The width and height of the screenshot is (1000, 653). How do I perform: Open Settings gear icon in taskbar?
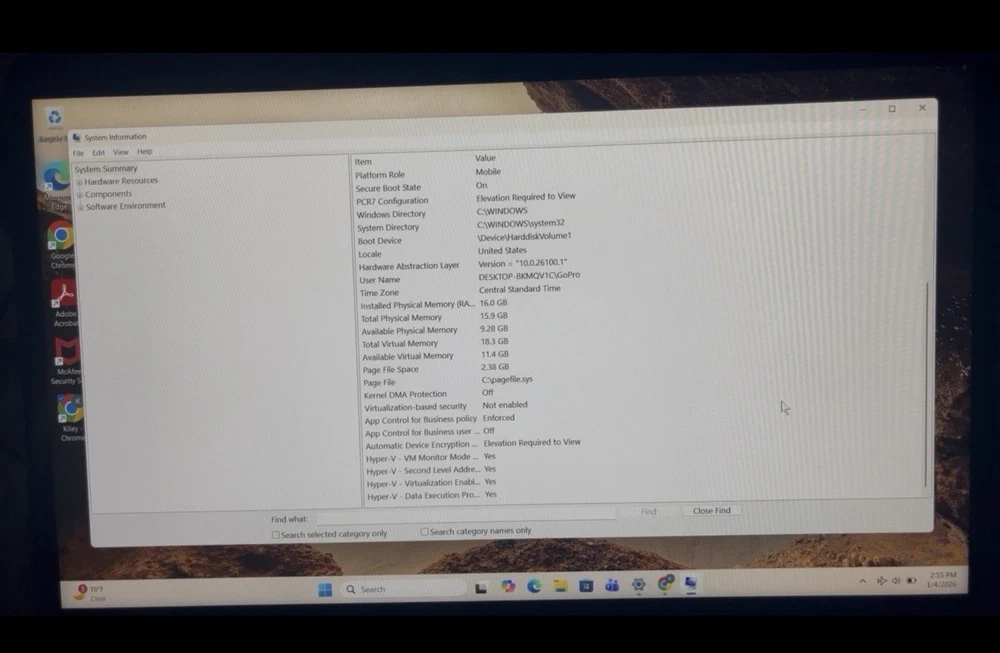tap(639, 585)
